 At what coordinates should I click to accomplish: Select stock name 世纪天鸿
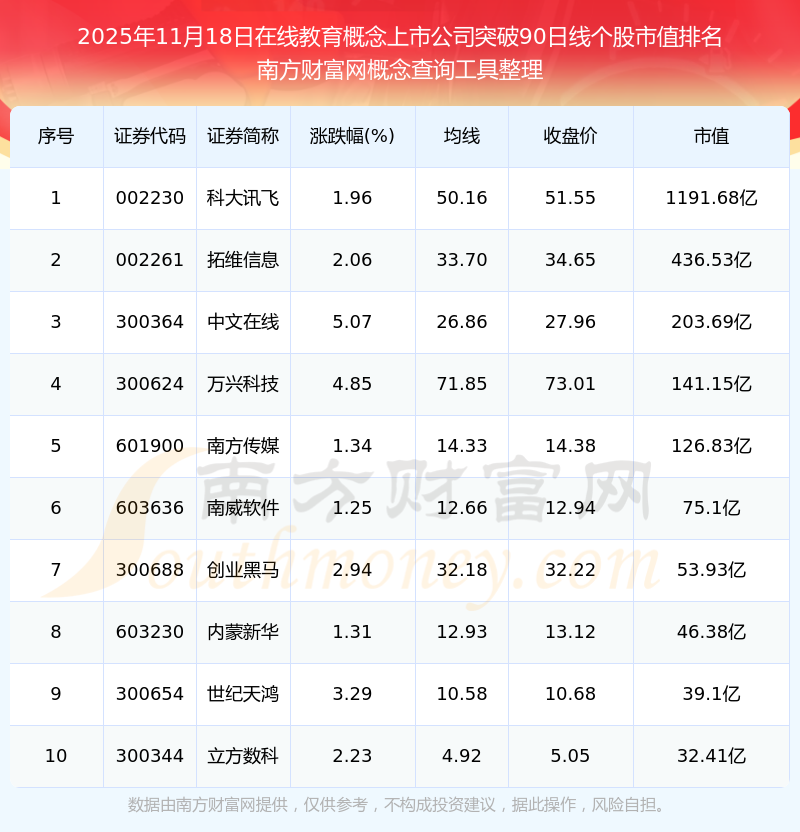243,695
